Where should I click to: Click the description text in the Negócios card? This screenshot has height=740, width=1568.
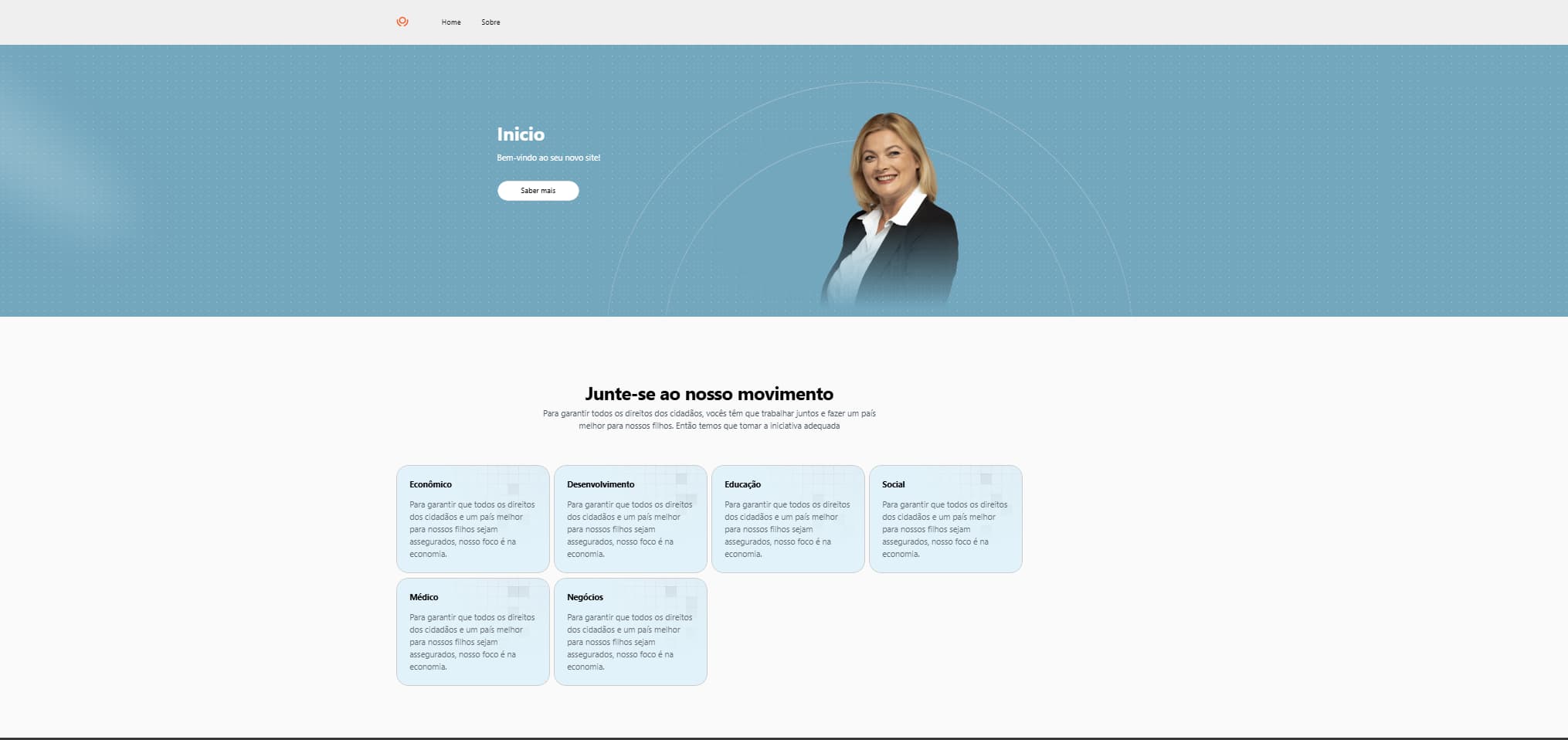tap(630, 642)
